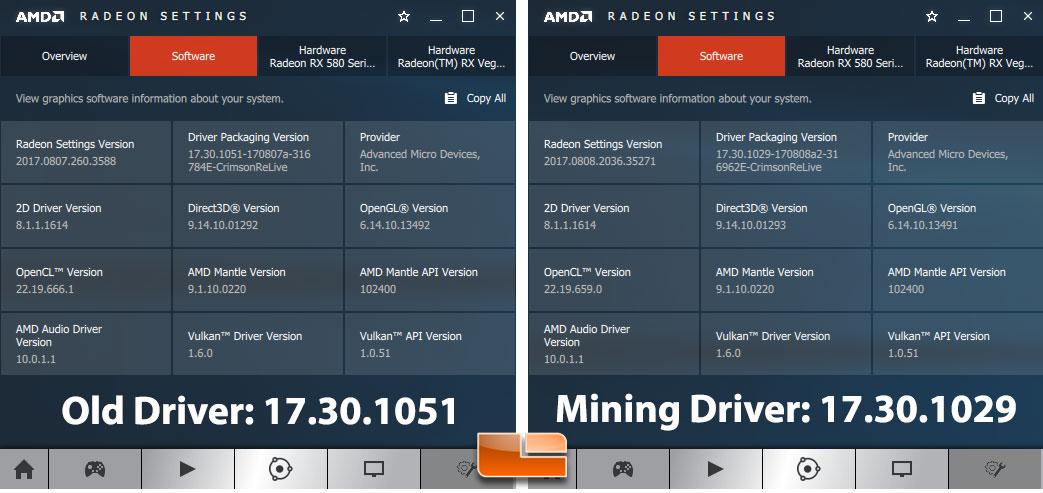Image resolution: width=1043 pixels, height=493 pixels.
Task: Switch to Overview tab in the left window
Action: point(64,56)
